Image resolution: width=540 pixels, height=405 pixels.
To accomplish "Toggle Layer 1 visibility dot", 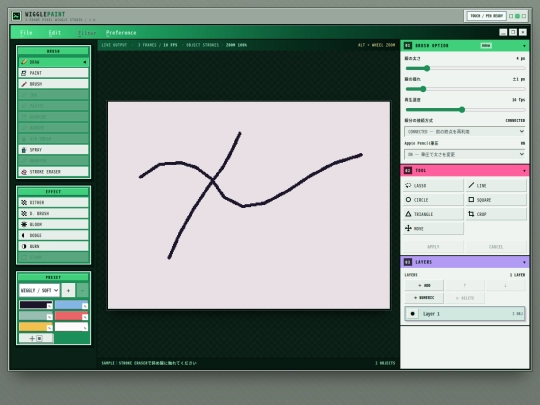I will tap(412, 314).
